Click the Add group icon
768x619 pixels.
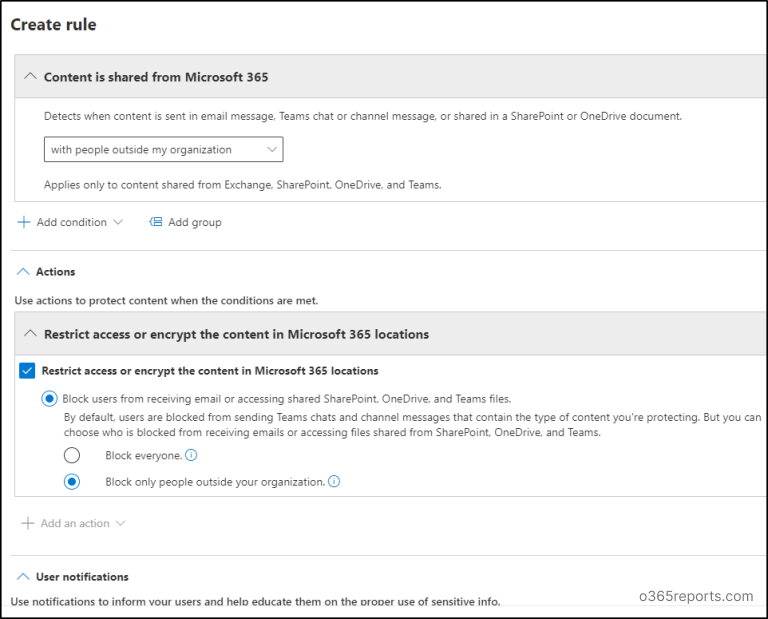156,222
